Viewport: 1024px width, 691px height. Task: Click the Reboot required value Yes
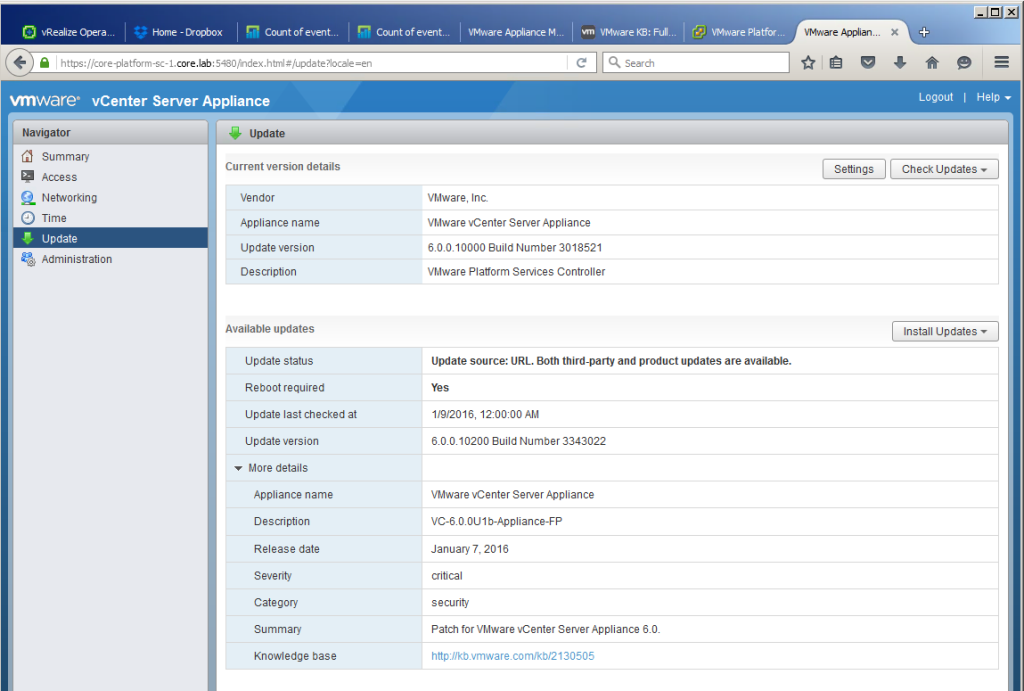(440, 387)
